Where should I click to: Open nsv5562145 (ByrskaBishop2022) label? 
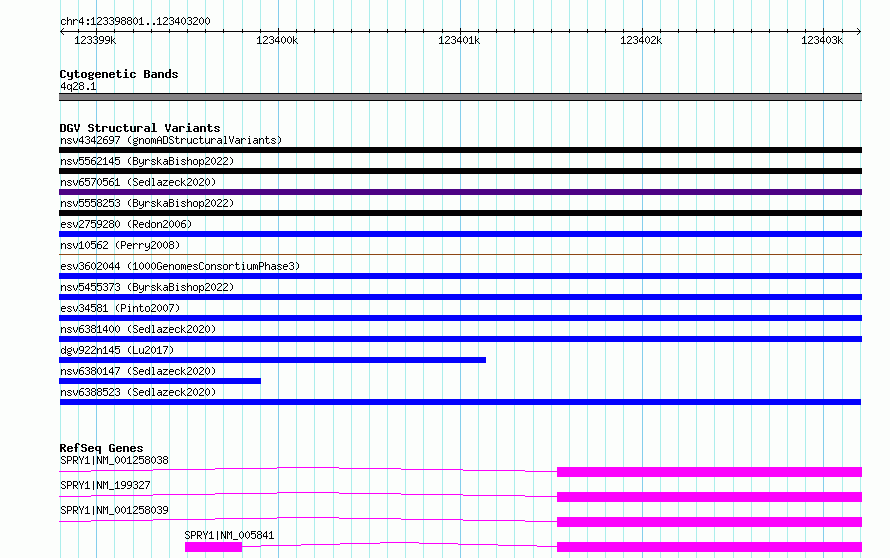click(x=147, y=161)
